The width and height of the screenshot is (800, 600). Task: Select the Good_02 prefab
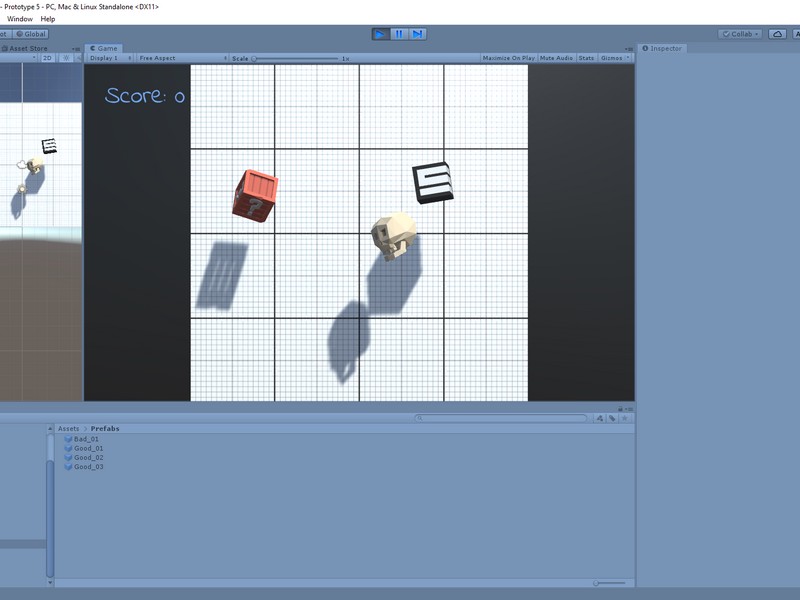88,458
